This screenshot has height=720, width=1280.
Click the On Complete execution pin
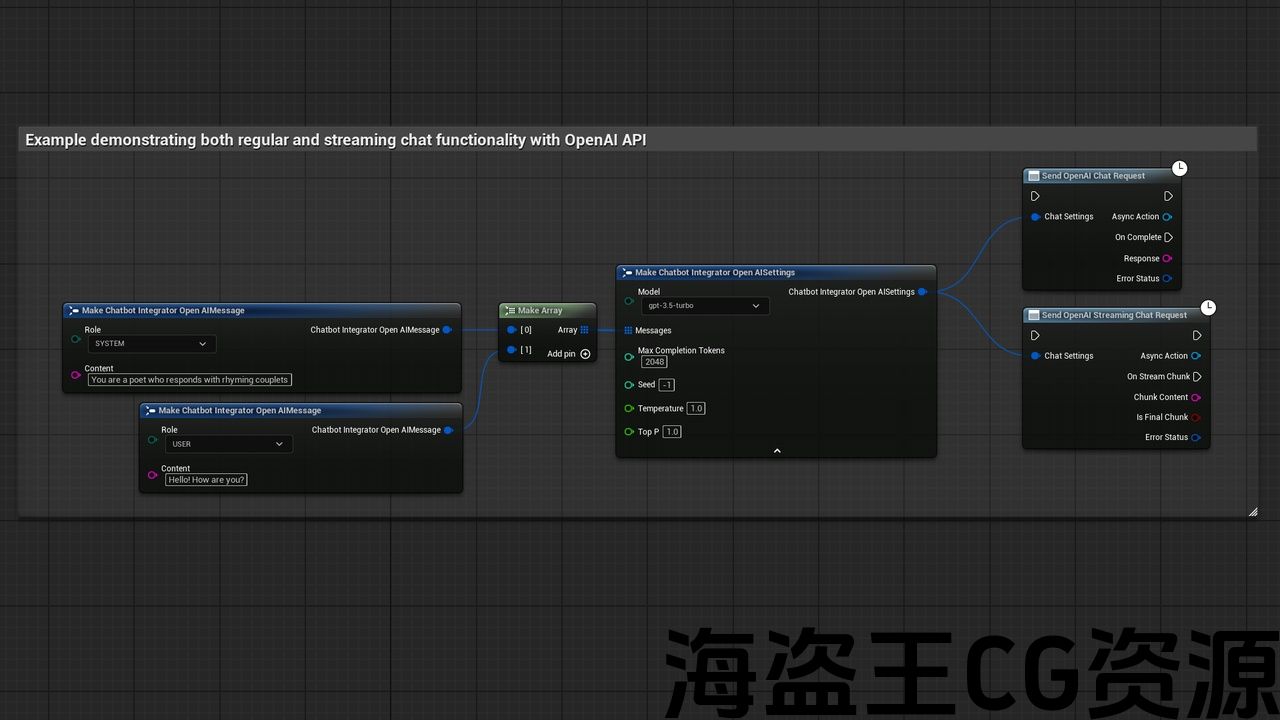pos(1168,238)
